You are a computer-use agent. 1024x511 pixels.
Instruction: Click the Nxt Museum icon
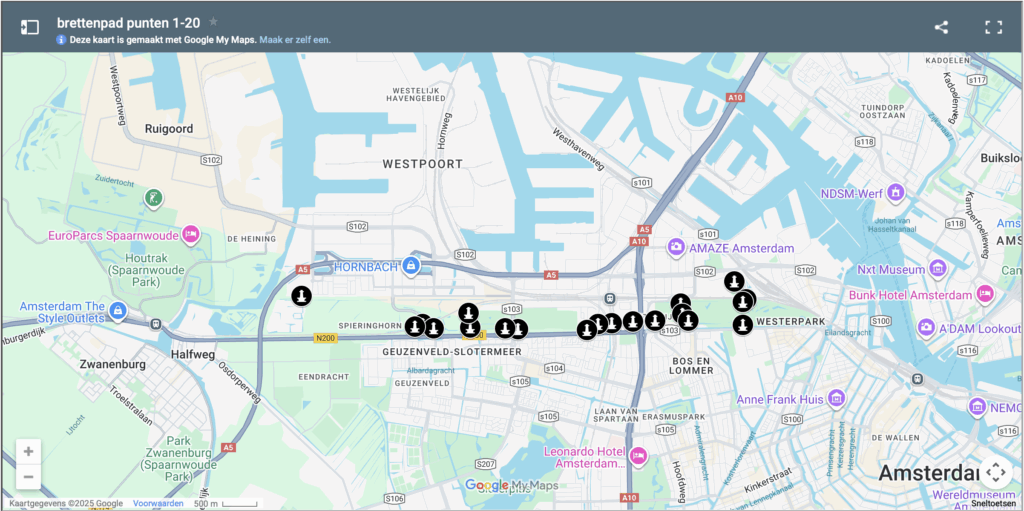937,268
